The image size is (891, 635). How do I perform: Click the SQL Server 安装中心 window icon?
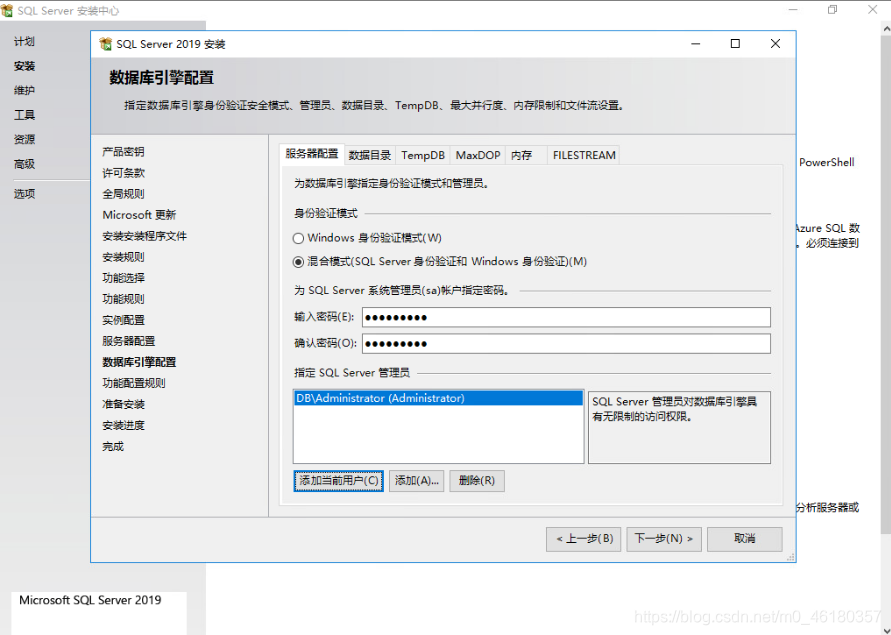tap(7, 10)
